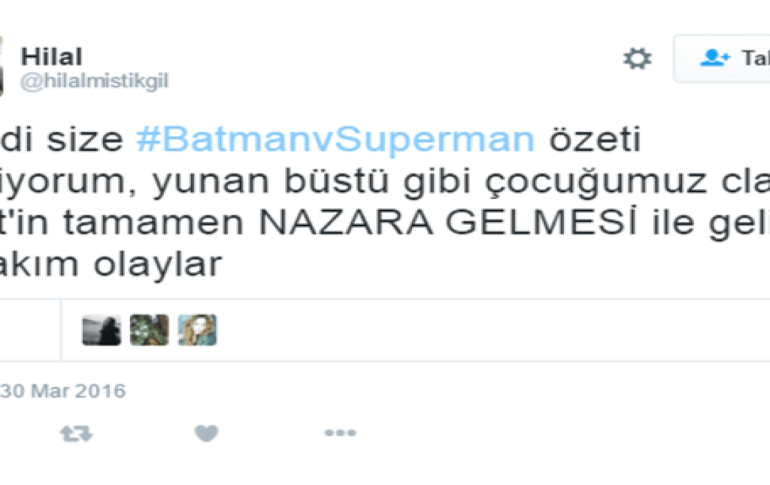Click the capitalized 'NAZARA GELMESİ' text
Viewport: 770px width, 485px height.
tap(447, 222)
